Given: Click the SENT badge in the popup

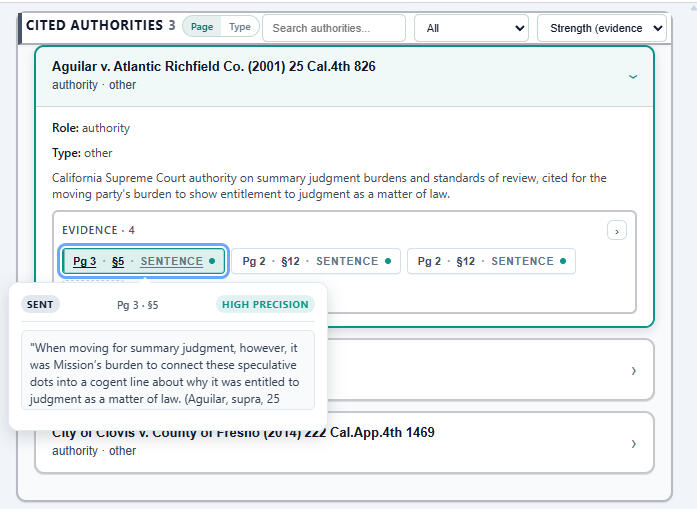Looking at the screenshot, I should click(x=41, y=304).
